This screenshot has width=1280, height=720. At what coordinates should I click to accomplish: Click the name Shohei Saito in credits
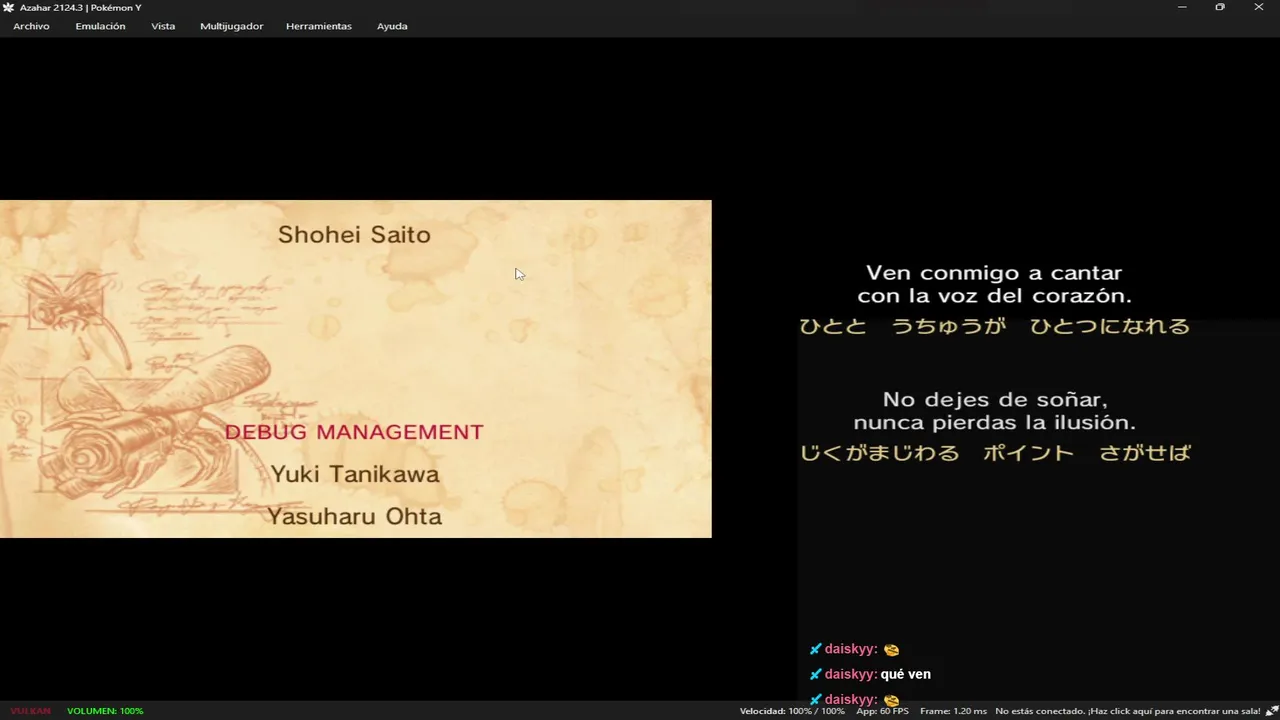click(x=354, y=235)
